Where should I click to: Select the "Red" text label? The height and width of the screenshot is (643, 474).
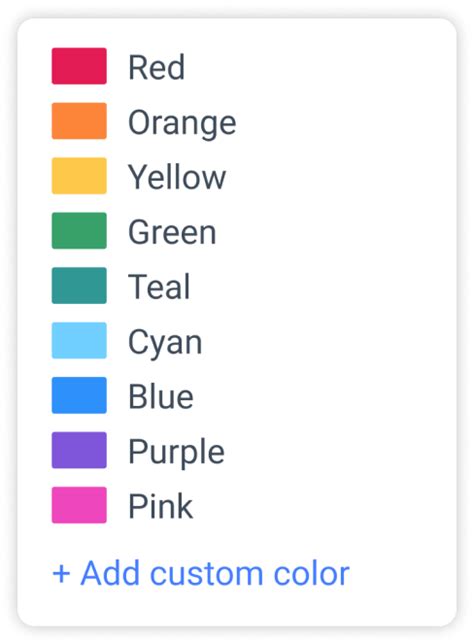click(157, 67)
